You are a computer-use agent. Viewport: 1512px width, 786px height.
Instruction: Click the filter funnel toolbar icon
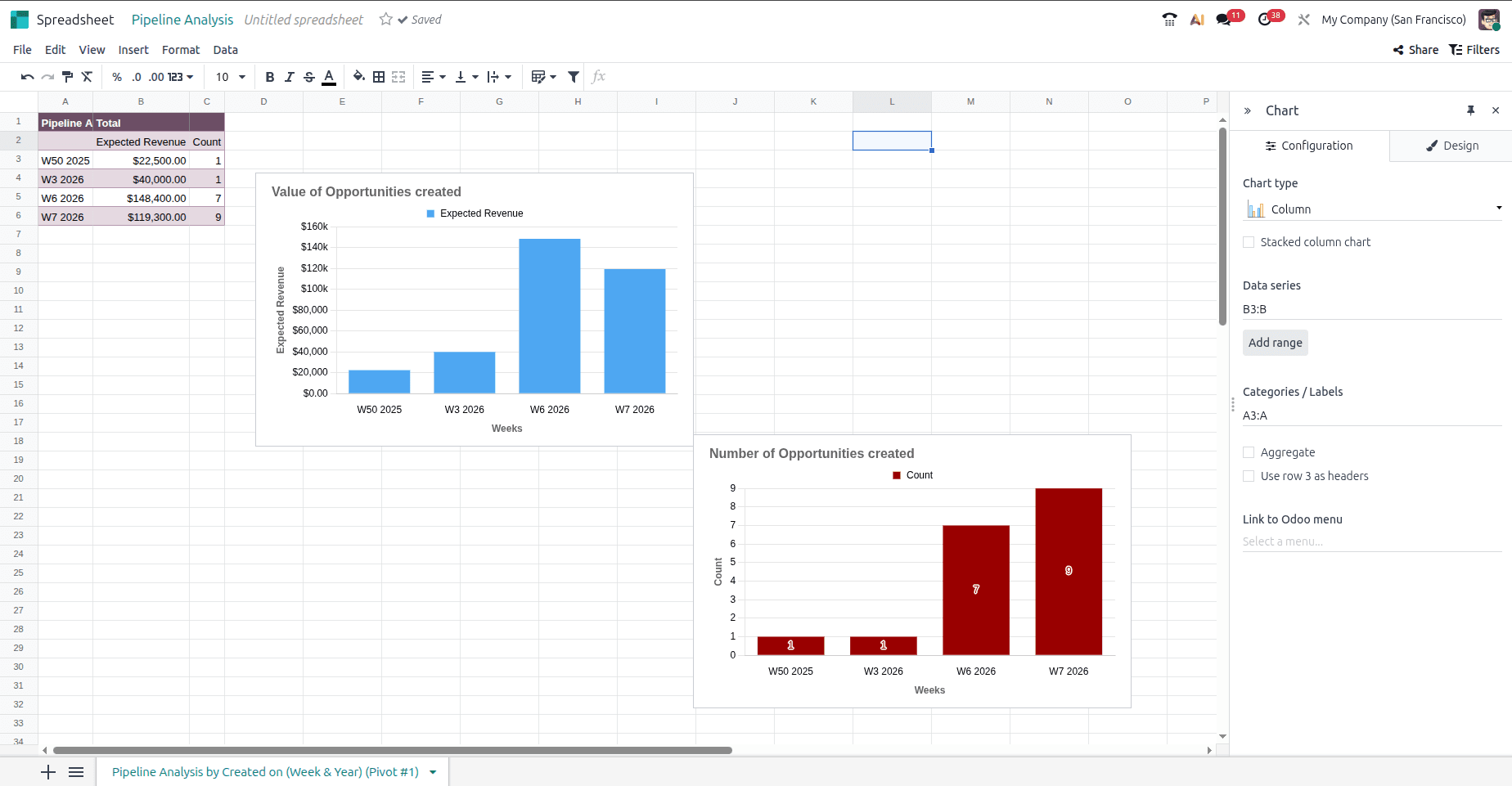pyautogui.click(x=574, y=77)
